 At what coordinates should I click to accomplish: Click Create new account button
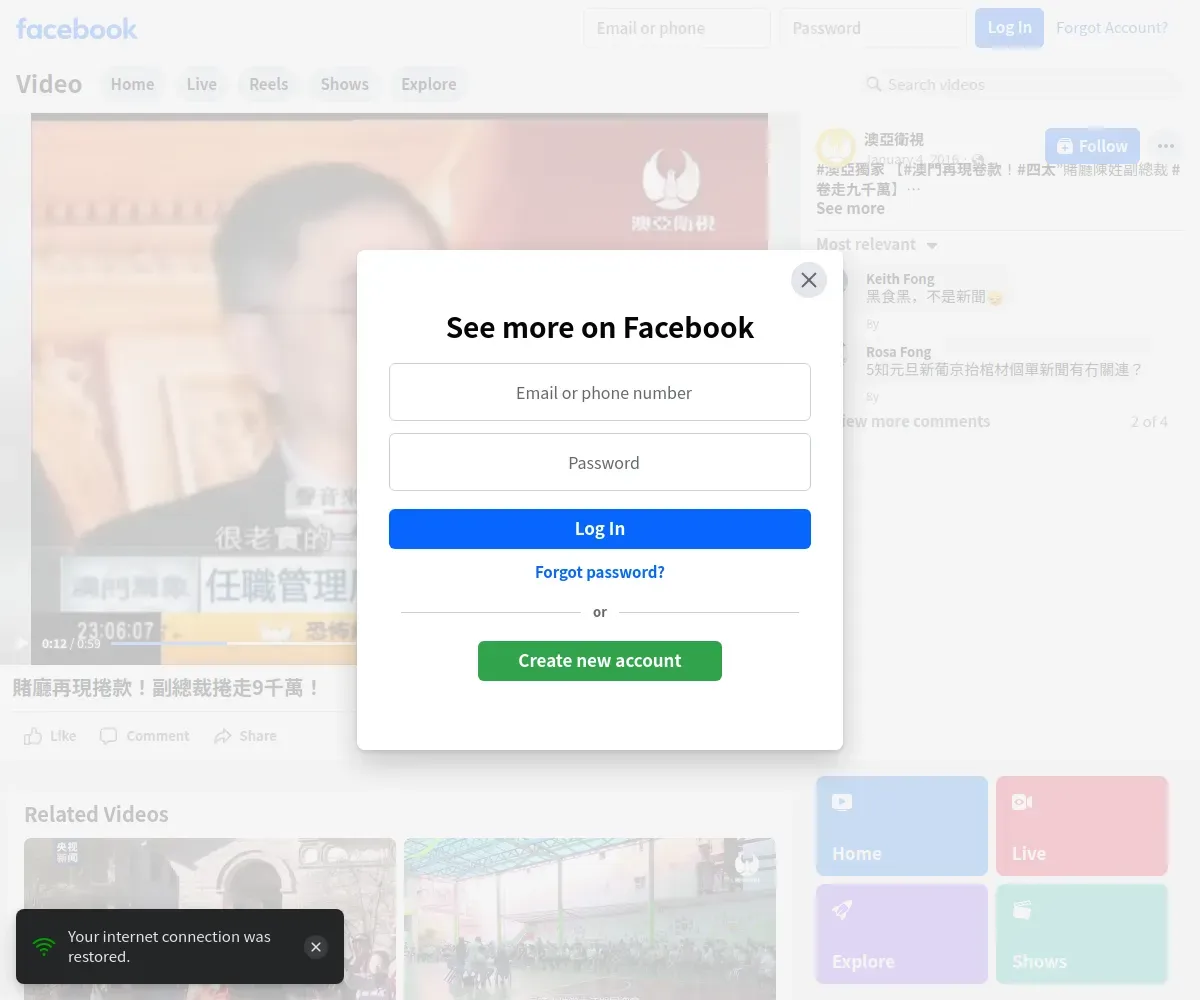(600, 661)
